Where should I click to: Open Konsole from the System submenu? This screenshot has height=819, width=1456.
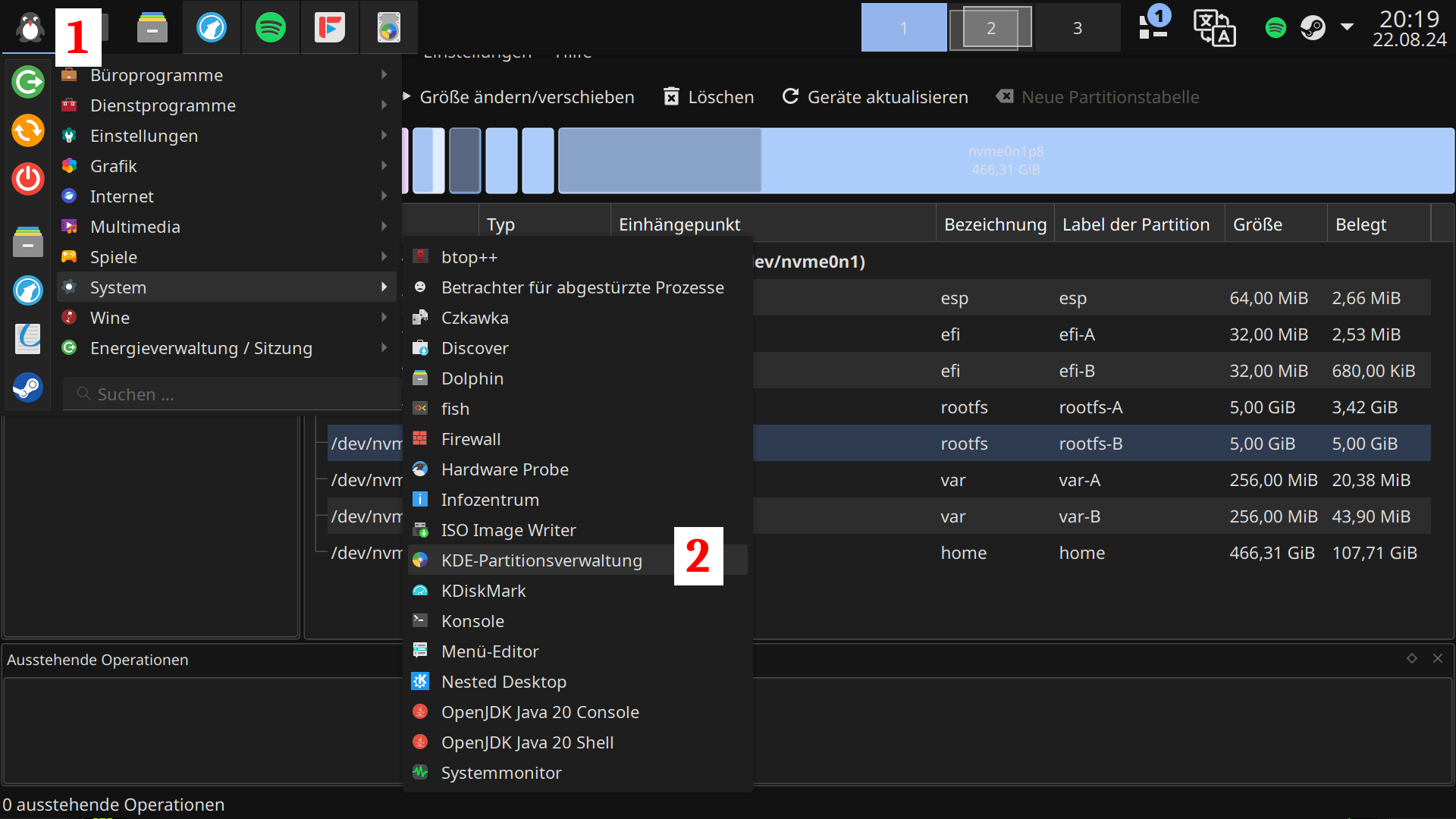click(x=472, y=621)
